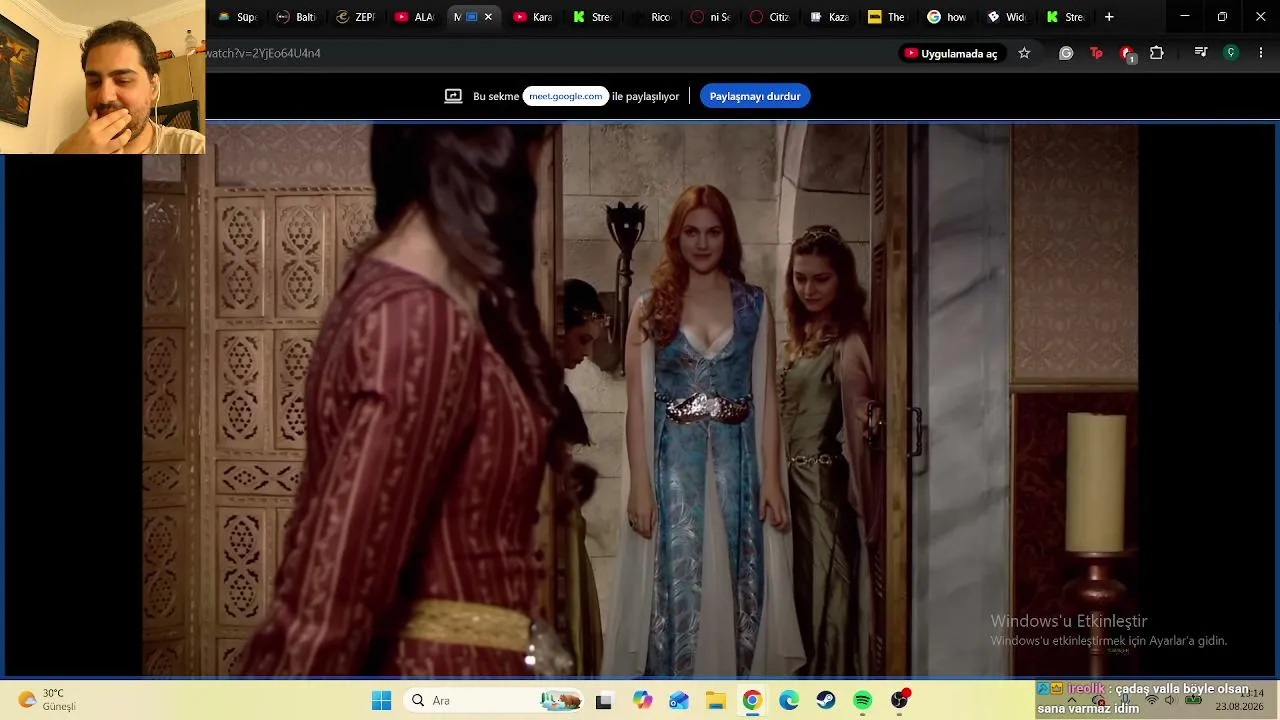
Task: Launch Copilot from the taskbar
Action: 642,701
